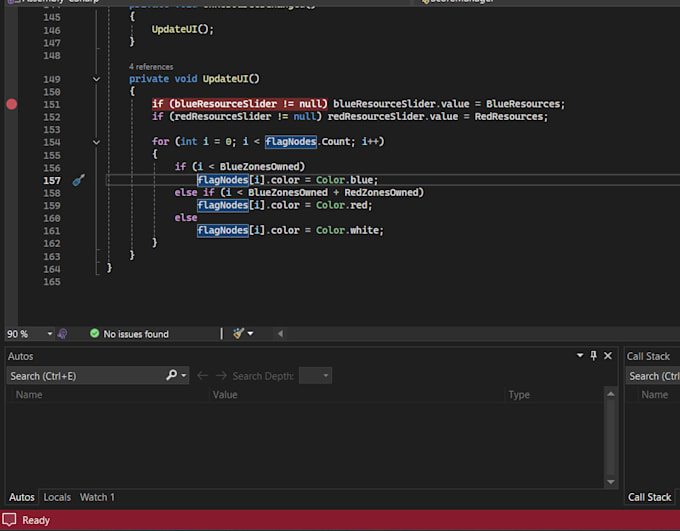
Task: Collapse the for loop at line 154
Action: tap(96, 142)
